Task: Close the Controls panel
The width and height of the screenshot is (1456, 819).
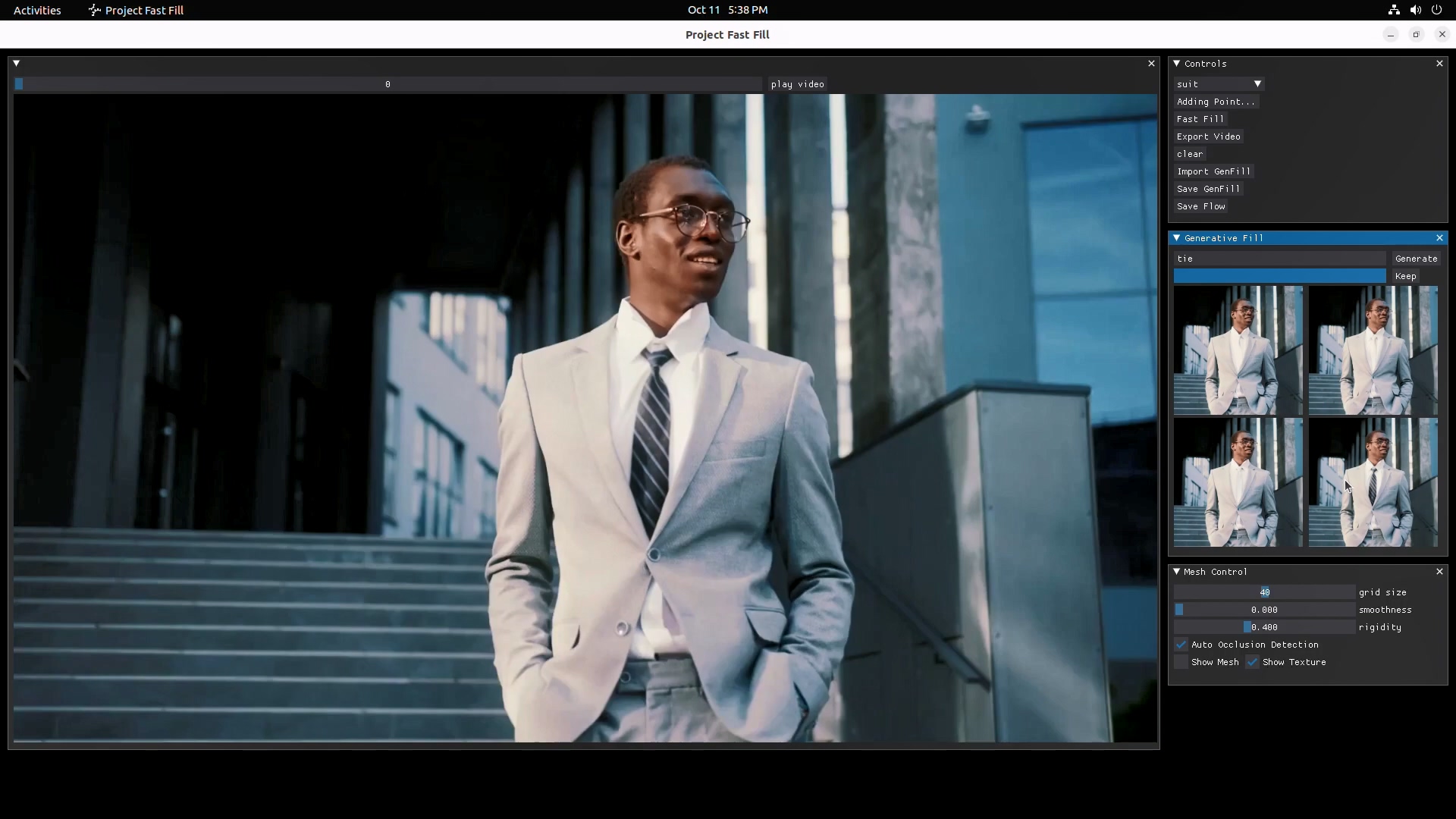Action: (1439, 64)
